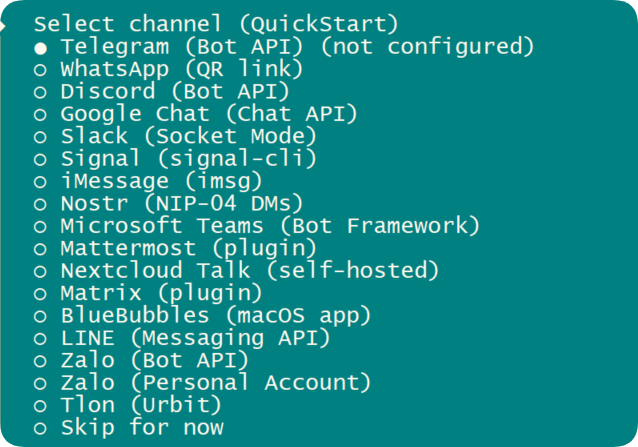This screenshot has height=447, width=638.
Task: Choose the Mattermost (plugin) menu entry
Action: click(188, 249)
